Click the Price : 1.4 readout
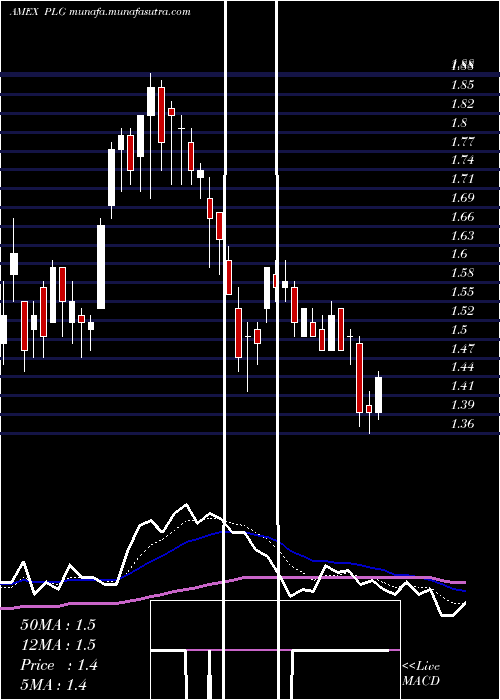The image size is (500, 700). click(x=58, y=665)
